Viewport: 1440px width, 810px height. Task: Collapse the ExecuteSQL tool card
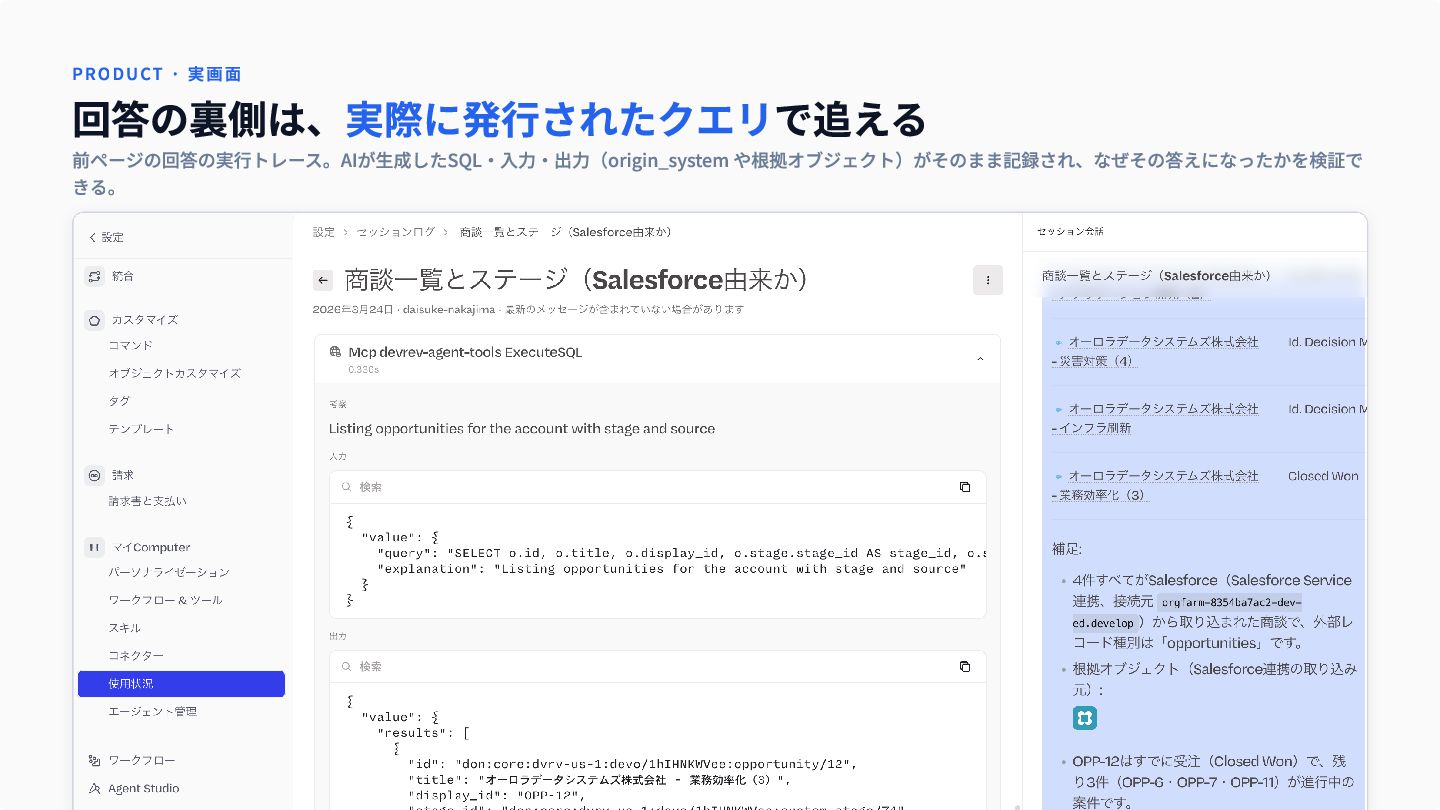(980, 359)
